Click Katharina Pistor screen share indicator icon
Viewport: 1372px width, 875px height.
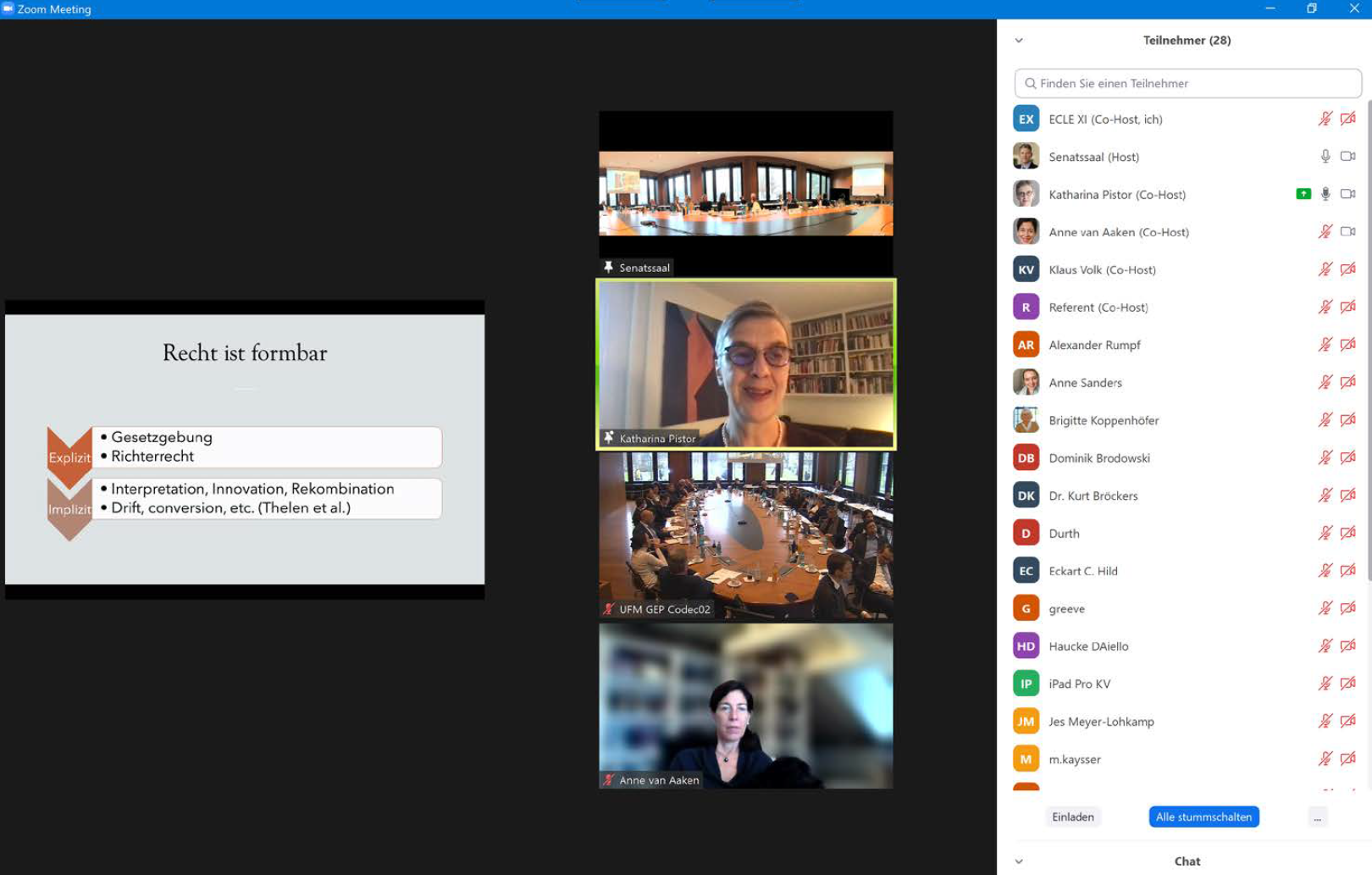[1303, 194]
